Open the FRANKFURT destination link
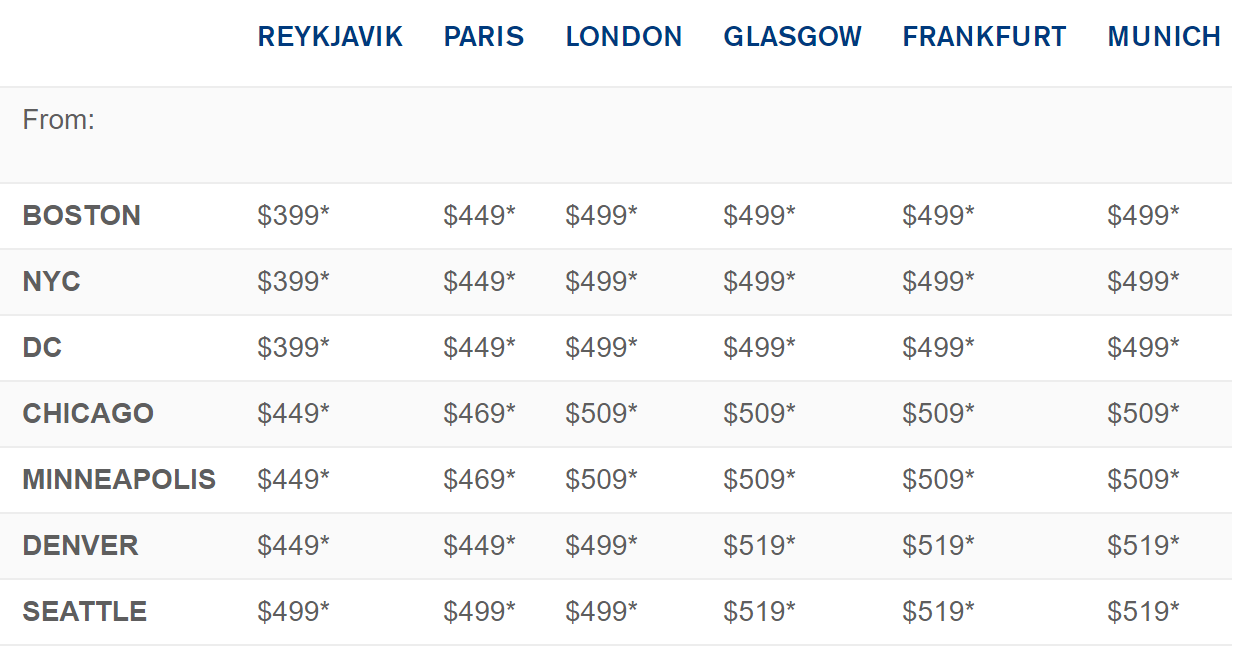Screen dimensions: 1248x655 click(984, 37)
